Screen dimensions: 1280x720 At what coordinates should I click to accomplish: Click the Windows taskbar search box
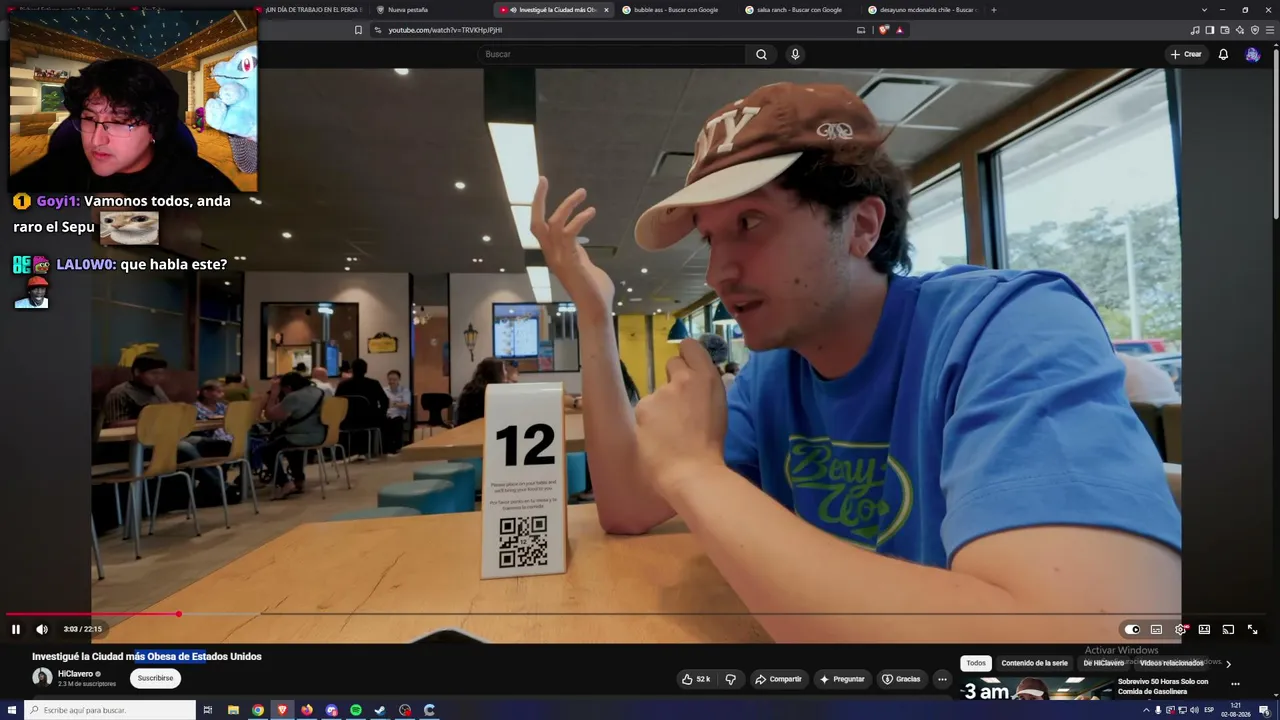[x=108, y=710]
